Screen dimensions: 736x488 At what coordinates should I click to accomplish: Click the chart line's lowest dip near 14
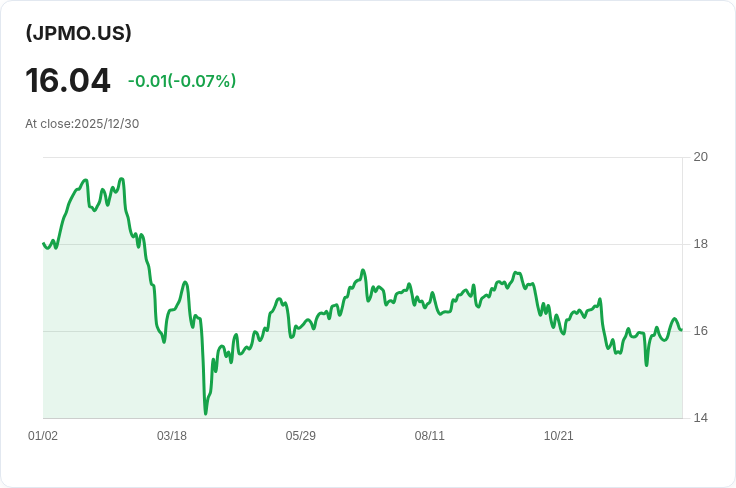[206, 412]
